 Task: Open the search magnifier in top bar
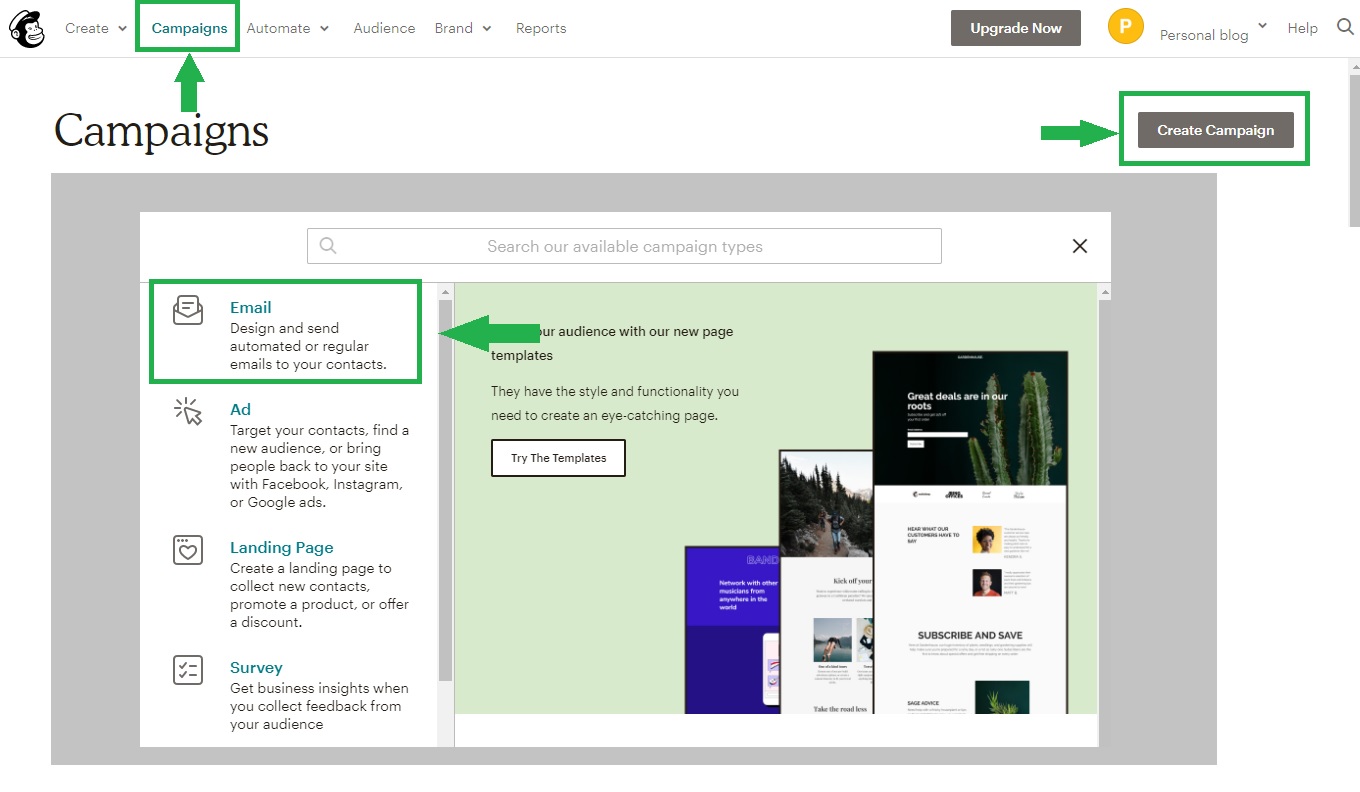(x=1345, y=27)
